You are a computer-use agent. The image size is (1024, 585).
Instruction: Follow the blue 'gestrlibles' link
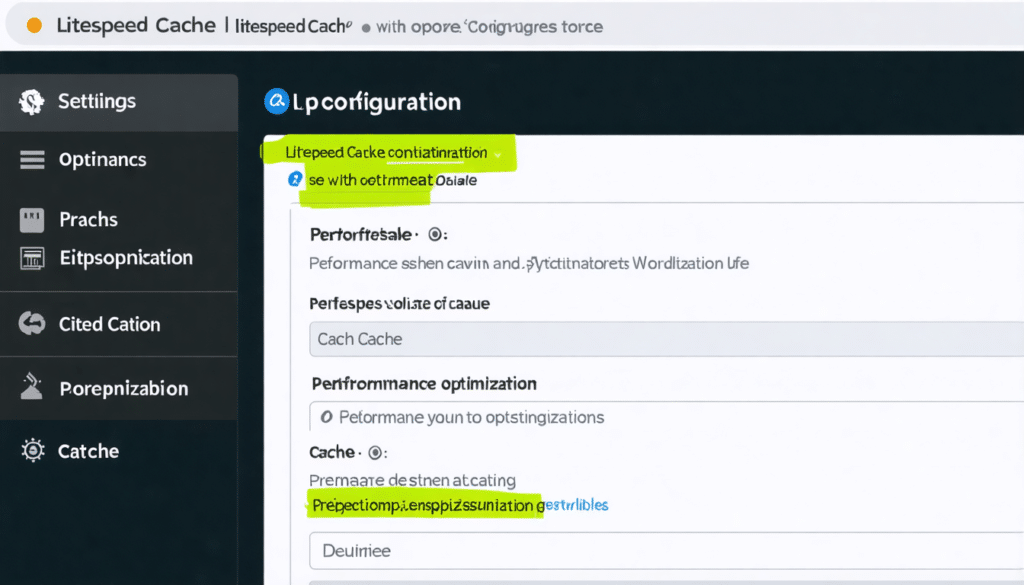(572, 505)
